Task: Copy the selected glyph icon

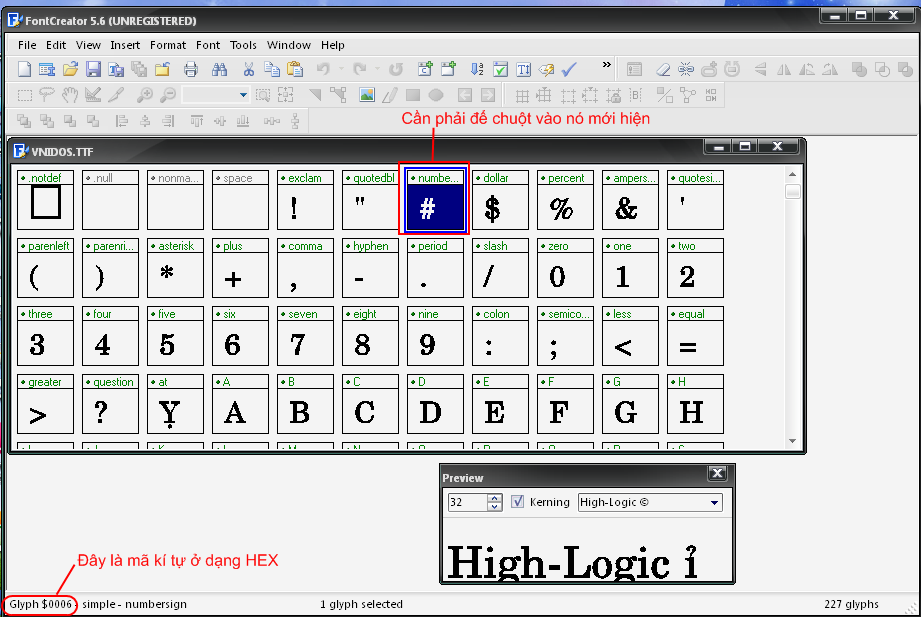Action: coord(271,69)
